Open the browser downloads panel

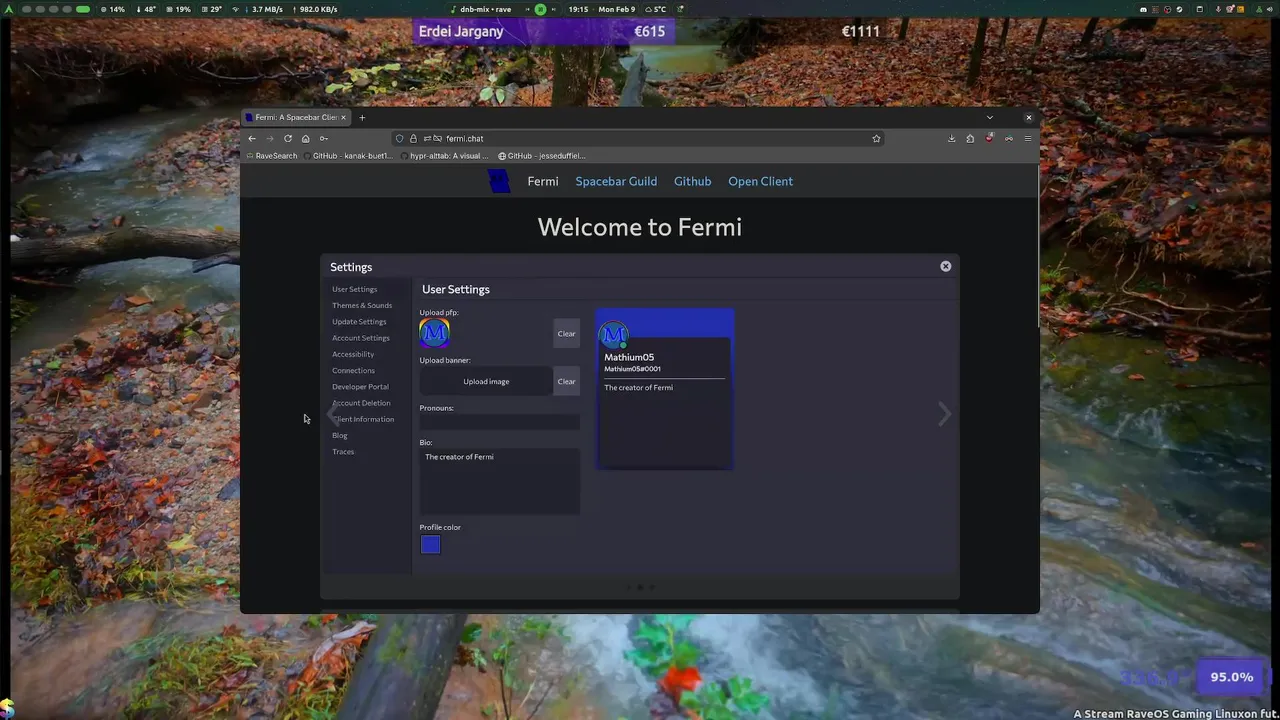coord(951,138)
